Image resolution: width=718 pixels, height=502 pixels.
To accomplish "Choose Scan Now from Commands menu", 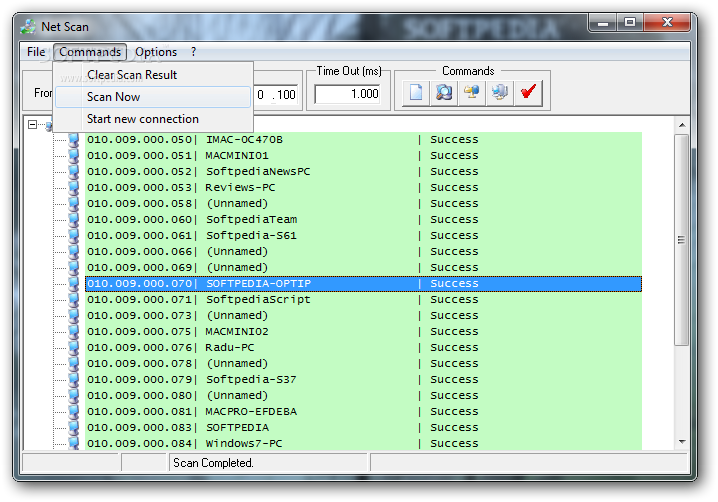I will [153, 97].
